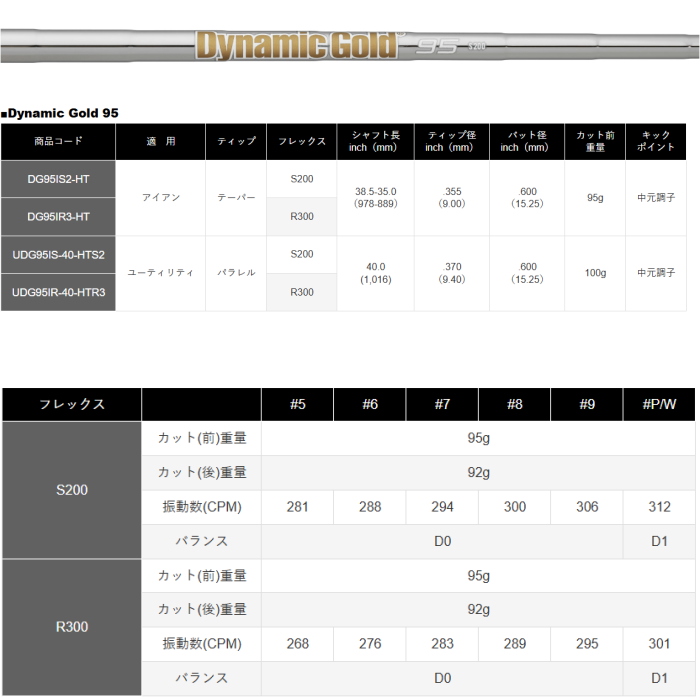Select the 商品コード column header
Image resolution: width=700 pixels, height=700 pixels.
pos(58,142)
